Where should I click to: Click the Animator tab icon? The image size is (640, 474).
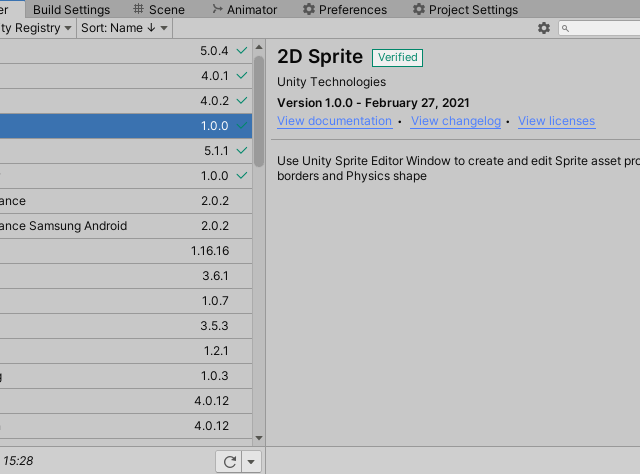(217, 9)
